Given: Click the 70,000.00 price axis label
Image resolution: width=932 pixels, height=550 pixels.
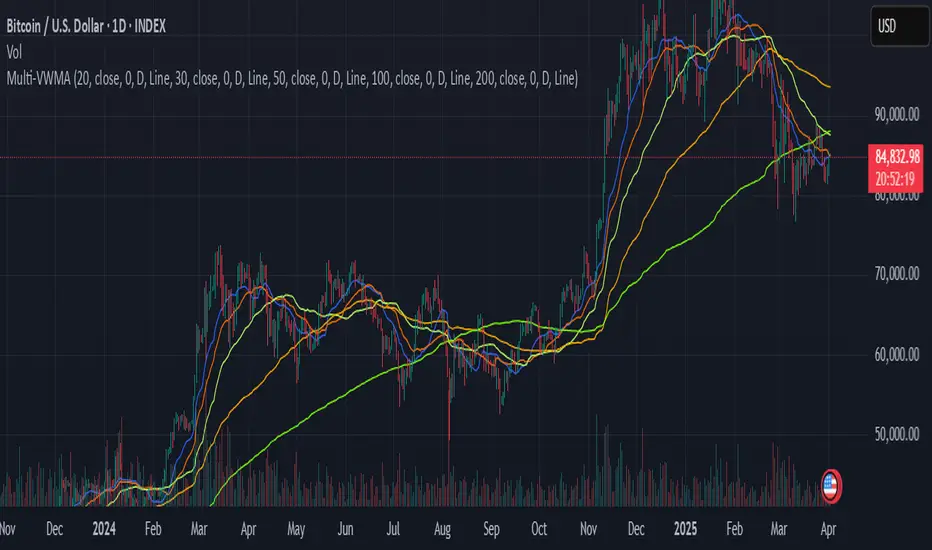Looking at the screenshot, I should 896,274.
